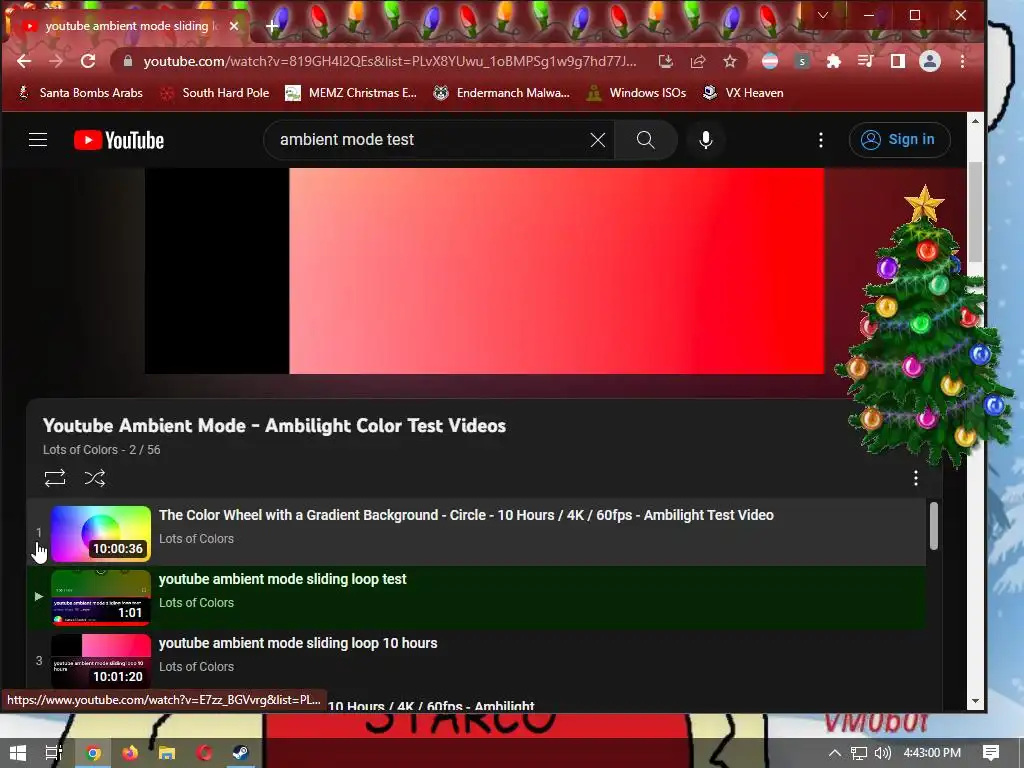Launch Opera from the taskbar

coord(204,753)
